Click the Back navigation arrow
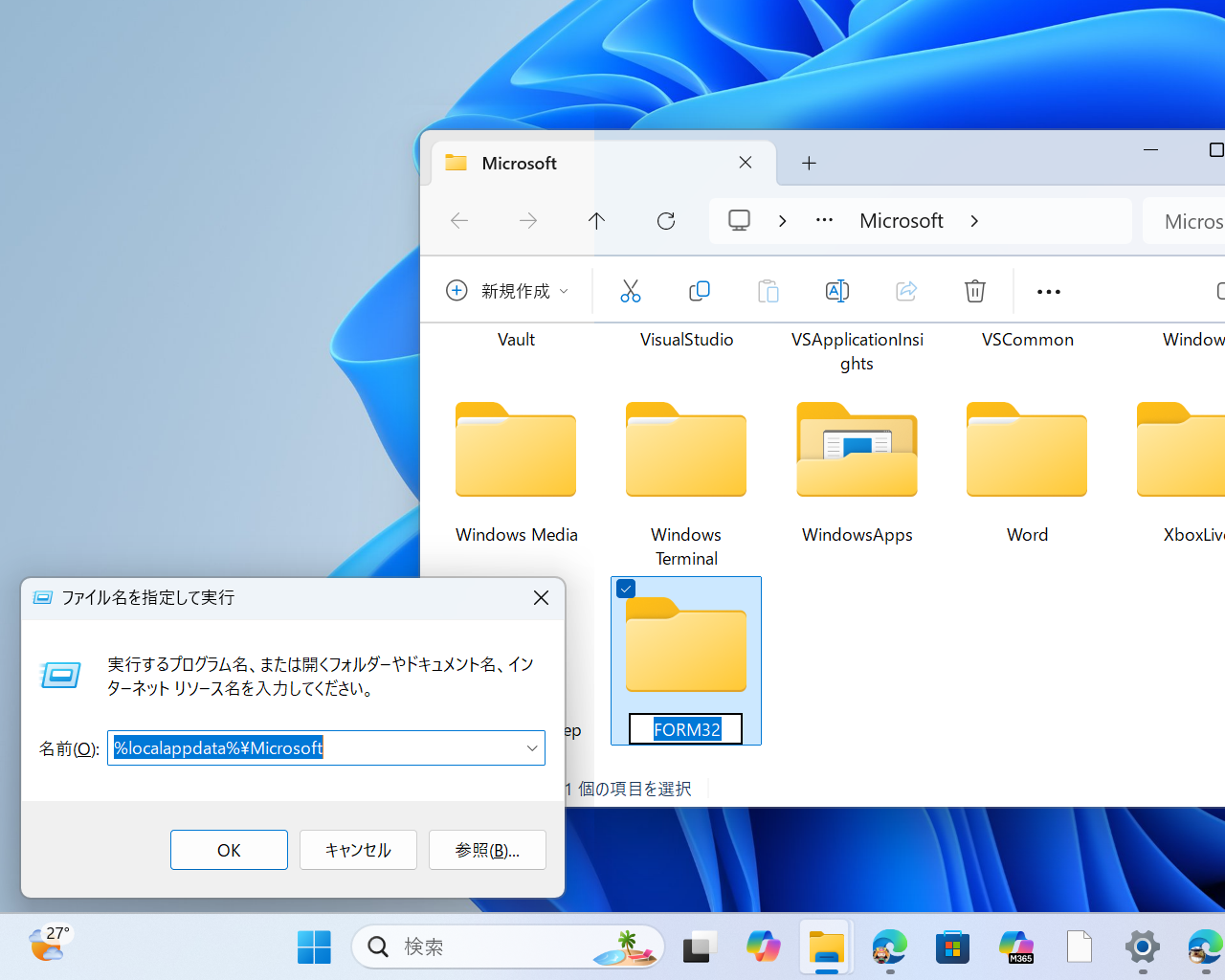This screenshot has height=980, width=1225. click(458, 220)
